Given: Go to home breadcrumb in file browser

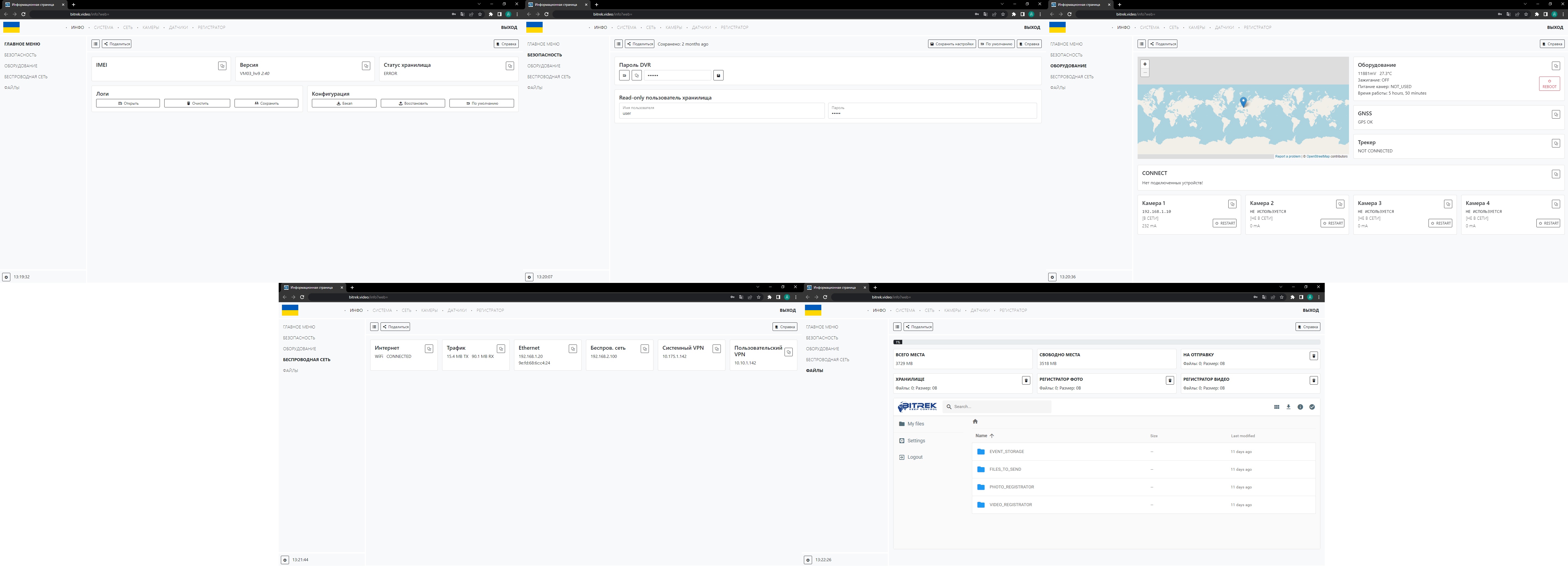Looking at the screenshot, I should 975,421.
